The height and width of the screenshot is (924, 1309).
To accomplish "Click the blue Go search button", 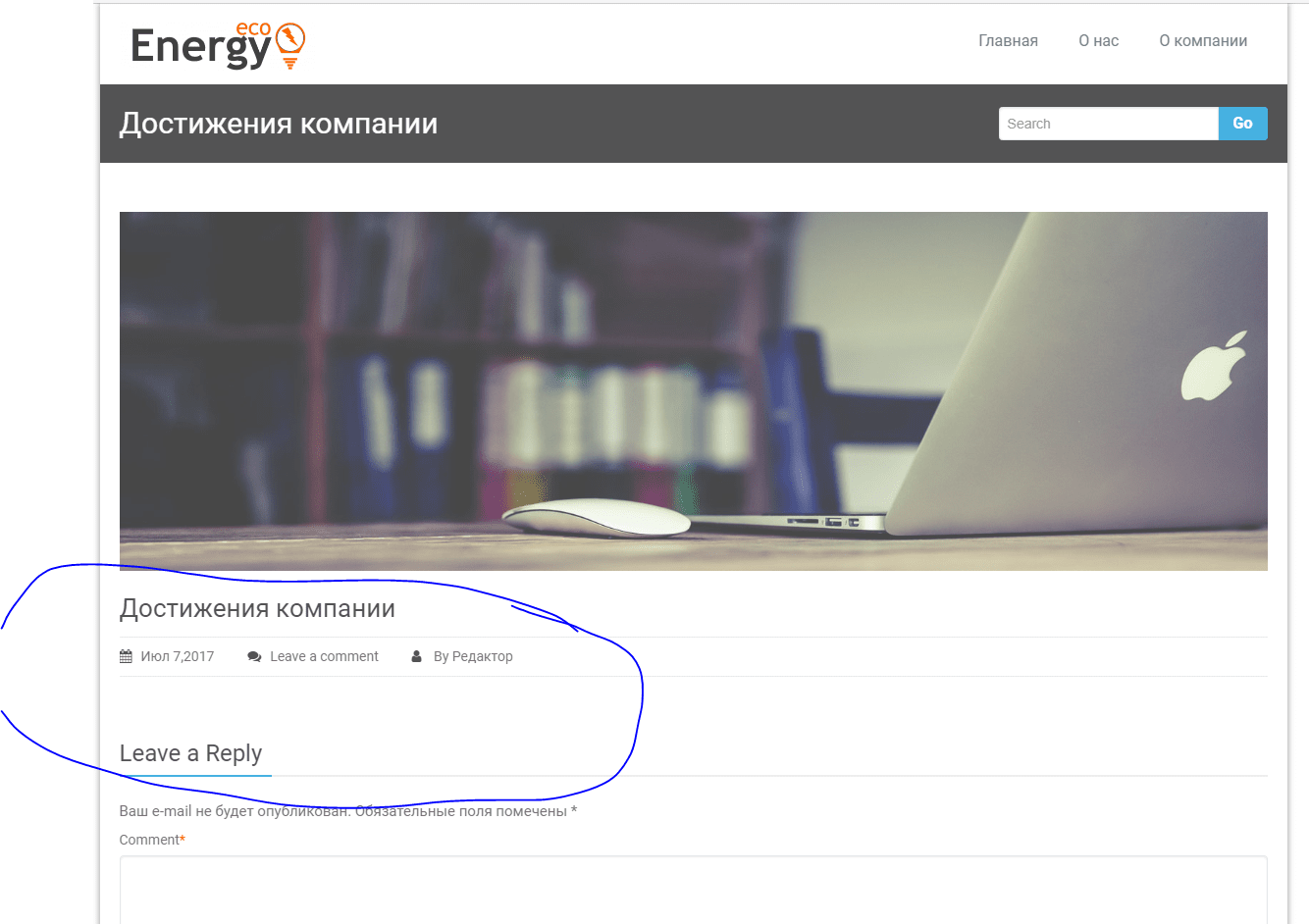I will pos(1242,124).
